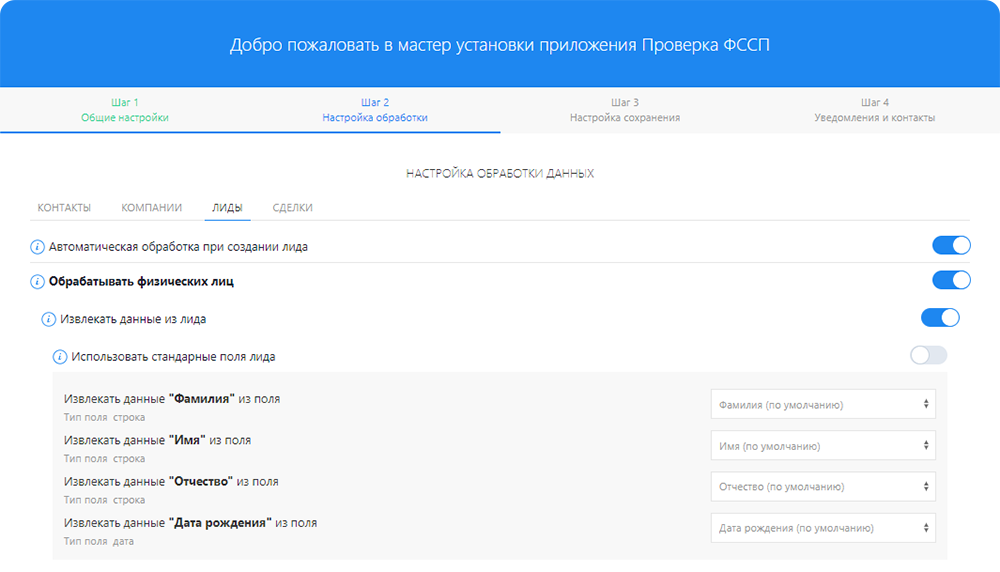Image resolution: width=1000 pixels, height=572 pixels.
Task: Open the 'Компании' tab
Action: [151, 208]
